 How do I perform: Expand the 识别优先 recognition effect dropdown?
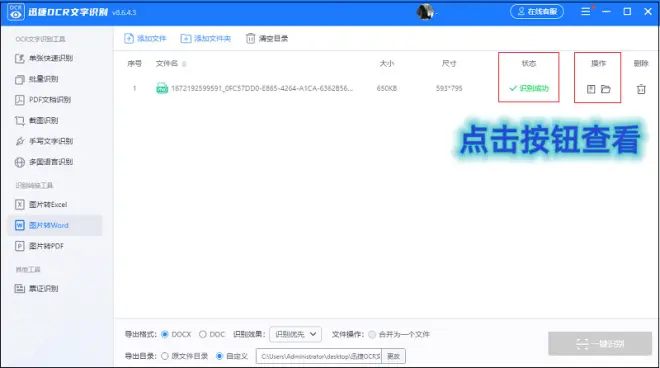click(295, 334)
